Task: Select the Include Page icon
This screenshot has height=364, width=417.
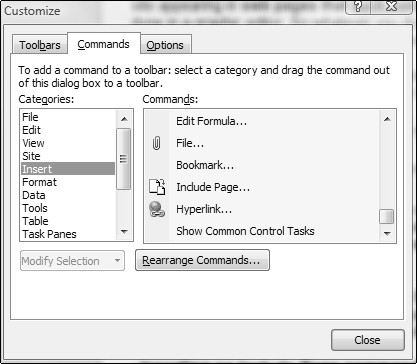Action: coord(157,187)
